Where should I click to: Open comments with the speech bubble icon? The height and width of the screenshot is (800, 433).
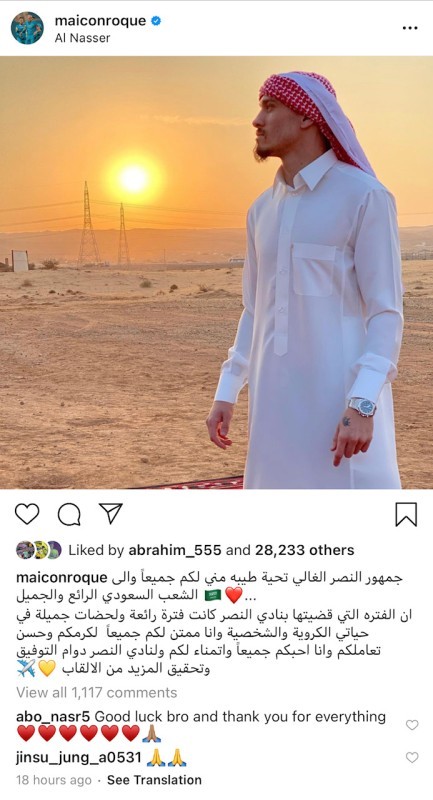pos(69,514)
